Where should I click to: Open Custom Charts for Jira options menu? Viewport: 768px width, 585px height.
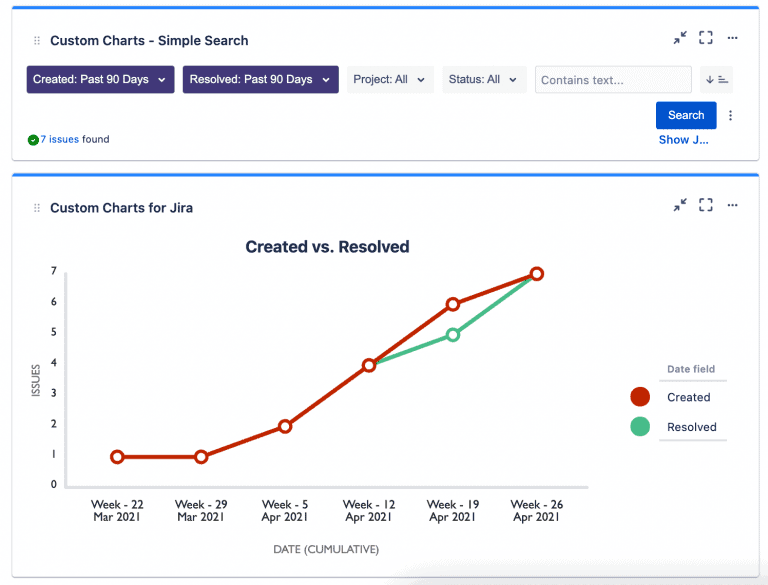[732, 205]
